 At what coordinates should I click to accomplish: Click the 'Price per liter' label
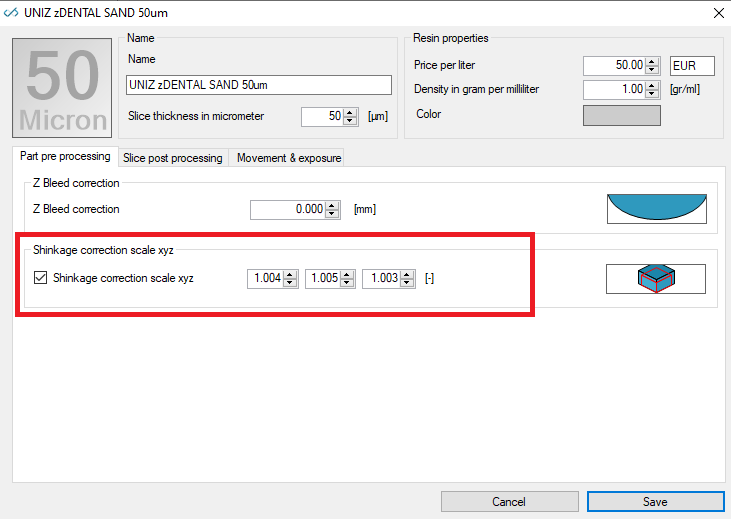(444, 65)
